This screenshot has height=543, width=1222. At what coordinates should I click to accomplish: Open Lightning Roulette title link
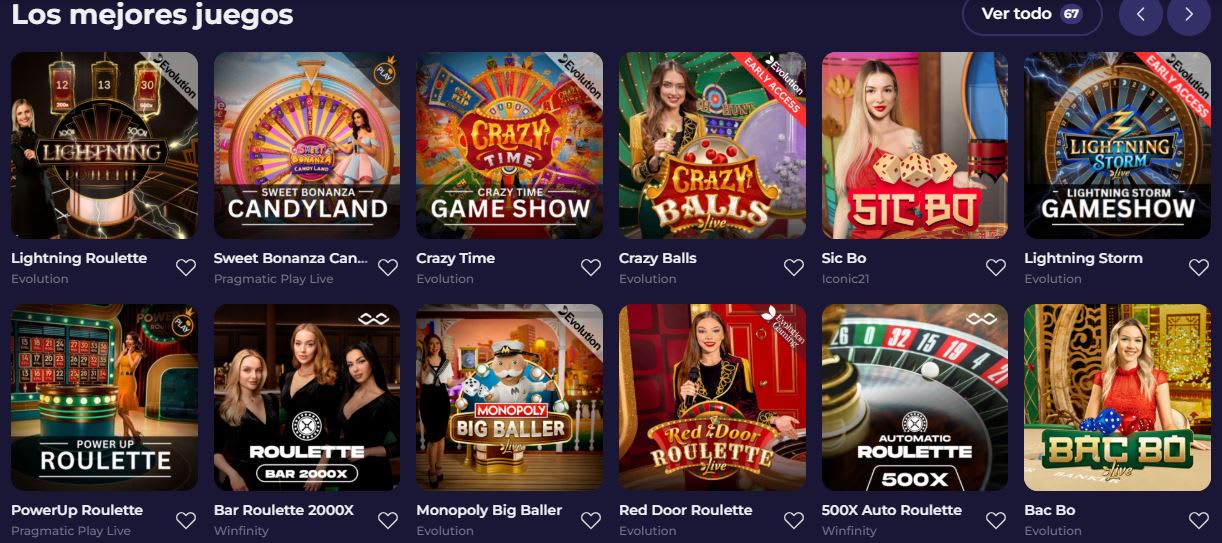tap(79, 258)
